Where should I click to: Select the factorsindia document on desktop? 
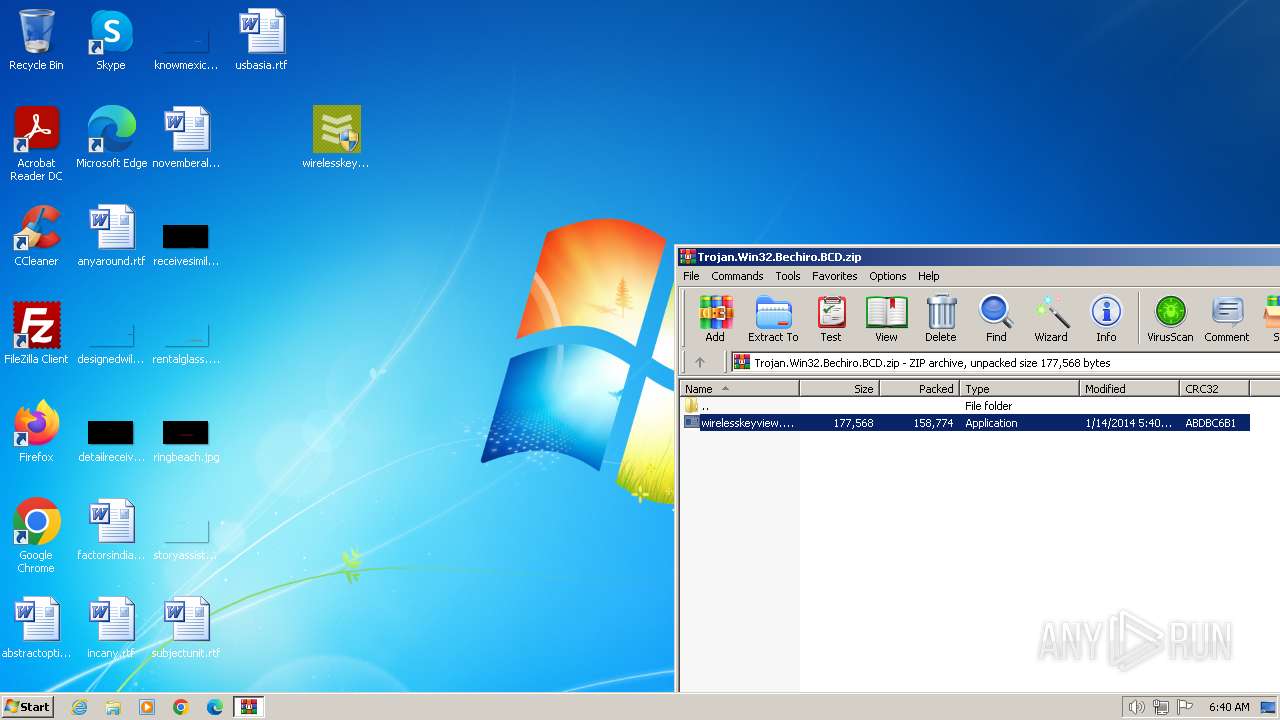coord(111,530)
